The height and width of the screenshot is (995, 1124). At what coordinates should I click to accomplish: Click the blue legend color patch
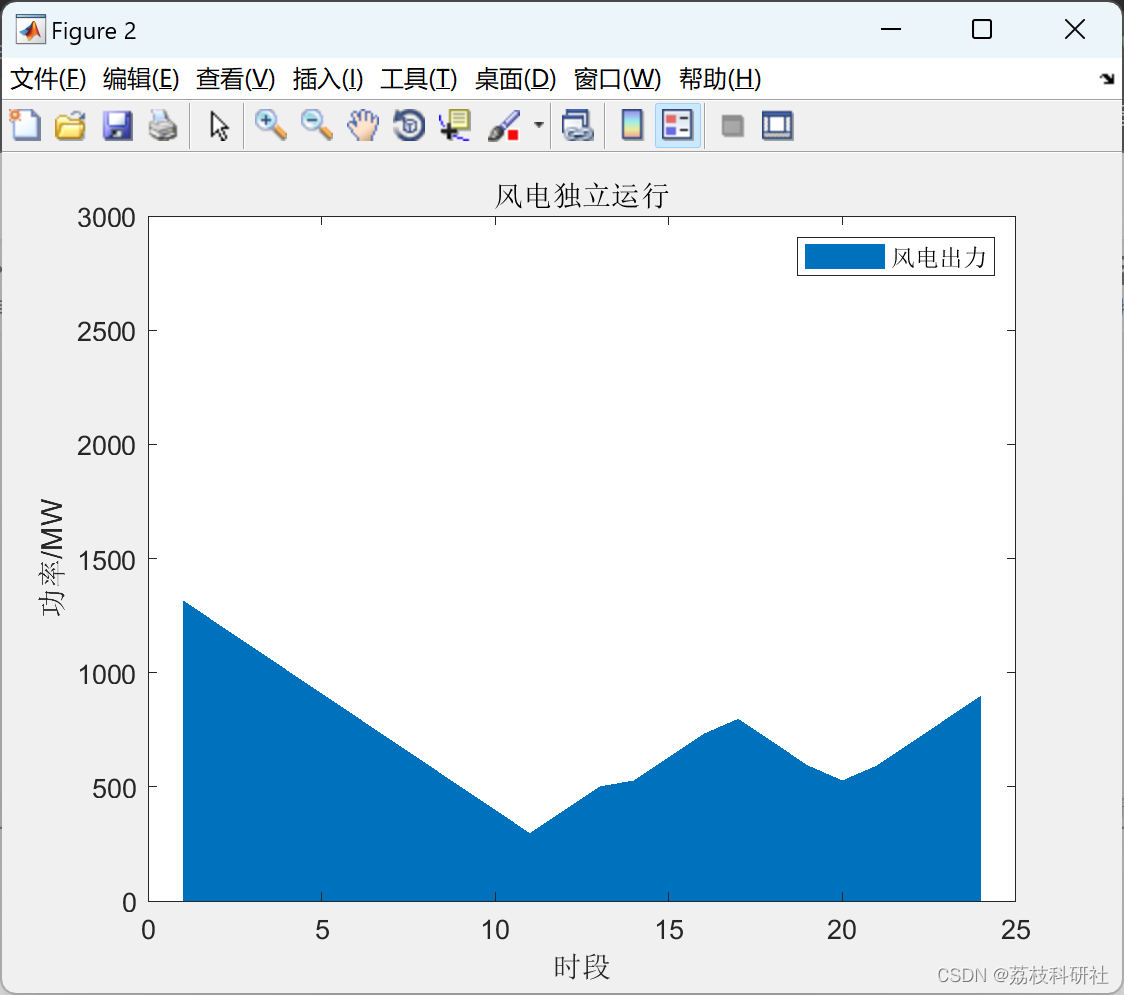tap(844, 257)
